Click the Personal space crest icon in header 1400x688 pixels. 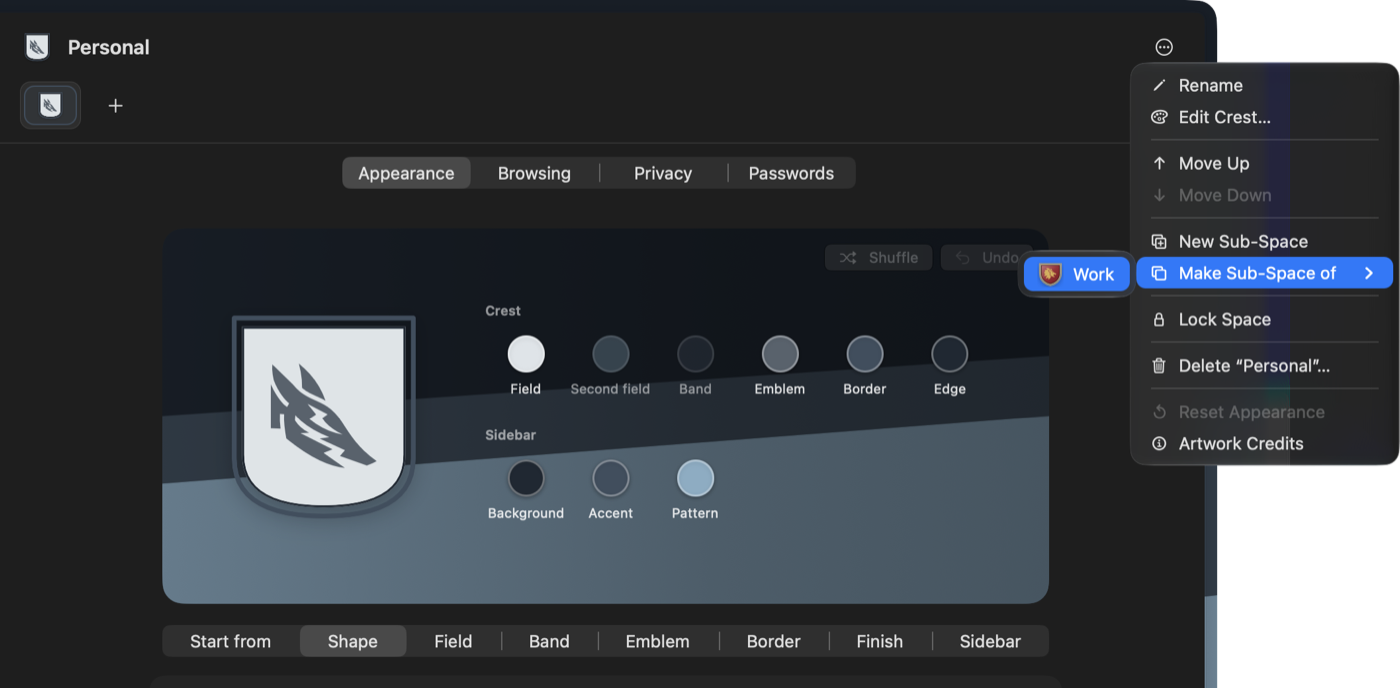click(37, 47)
